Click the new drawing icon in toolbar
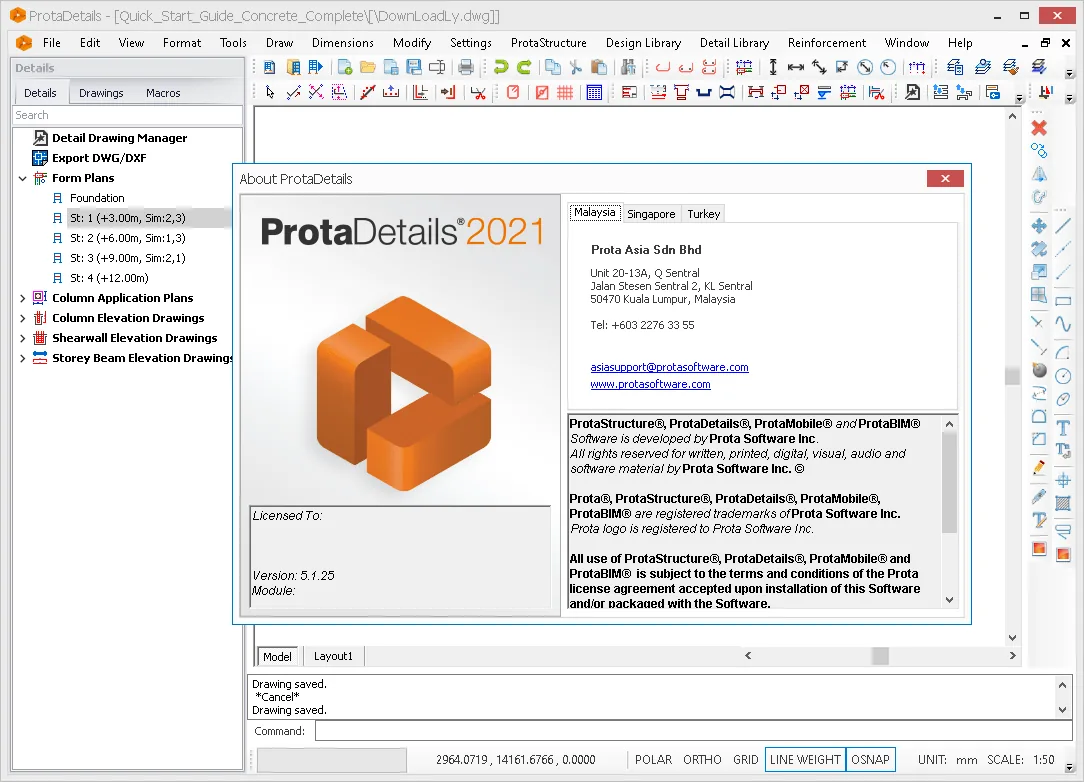 coord(345,67)
